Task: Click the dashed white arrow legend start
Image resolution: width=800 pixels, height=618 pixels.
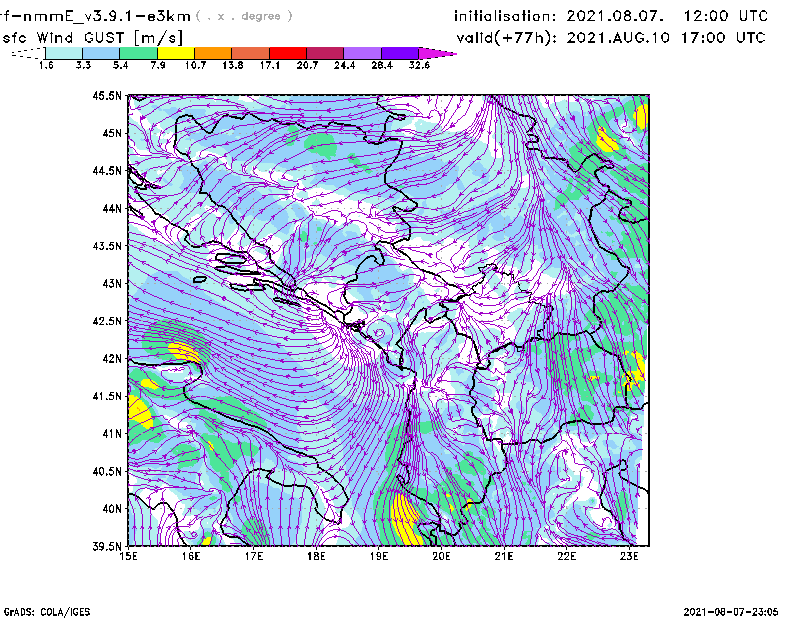Action: click(x=28, y=53)
